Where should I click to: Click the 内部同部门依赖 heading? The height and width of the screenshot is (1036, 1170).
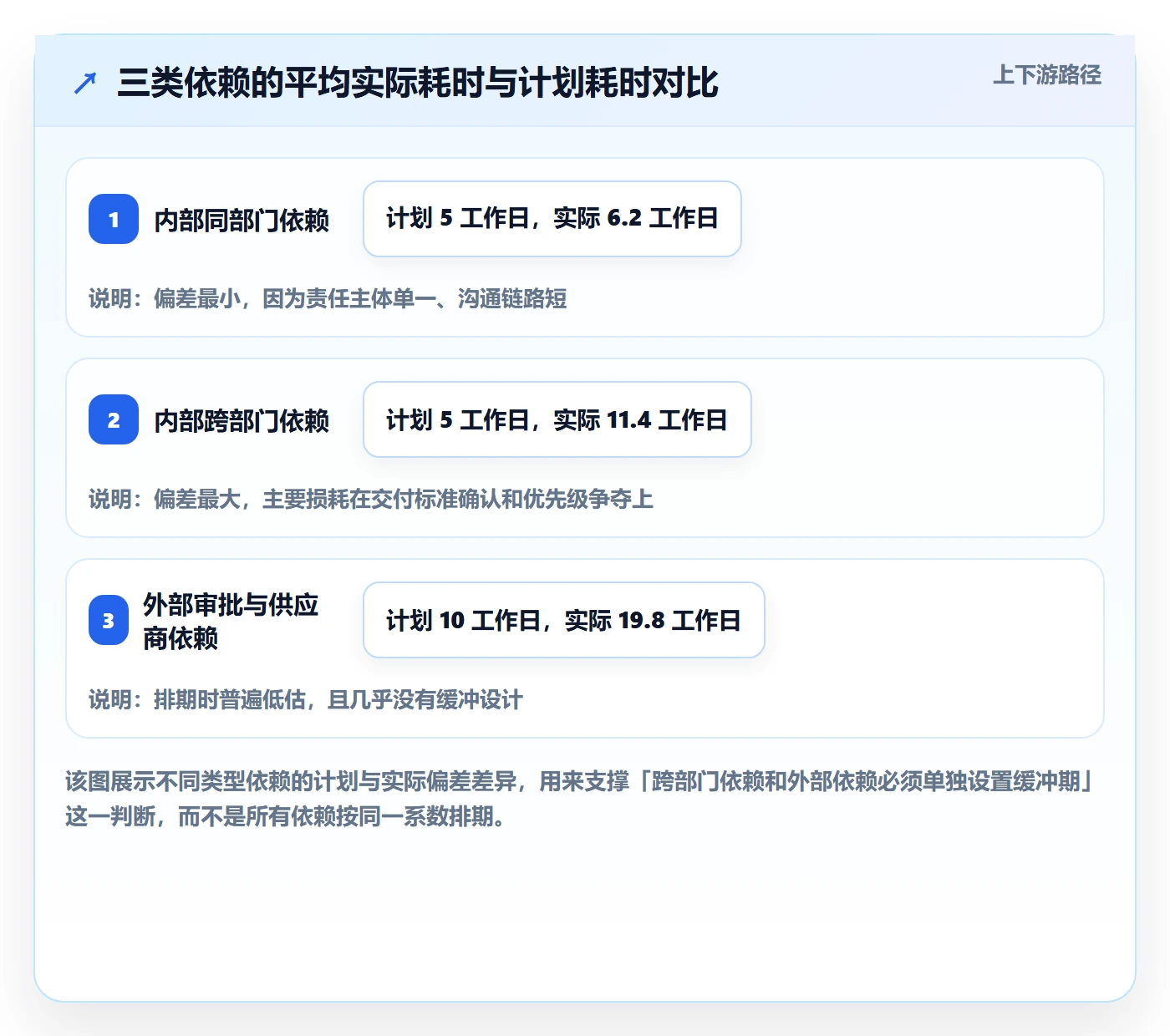click(x=242, y=220)
